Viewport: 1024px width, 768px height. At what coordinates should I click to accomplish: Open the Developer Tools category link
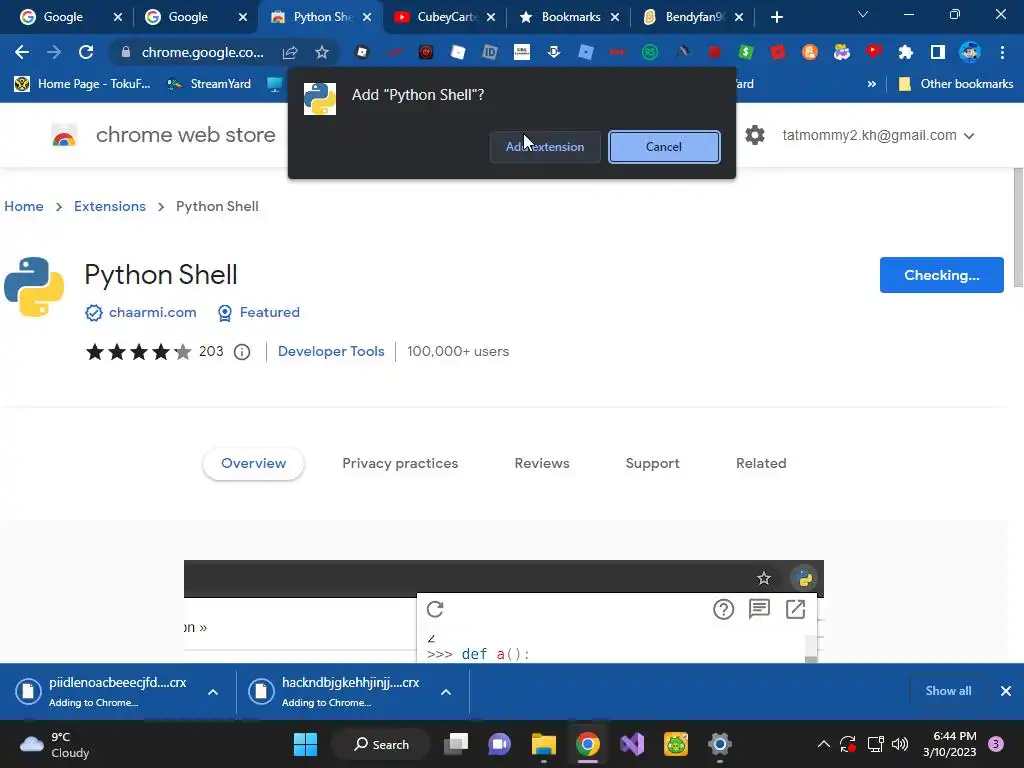coord(331,351)
